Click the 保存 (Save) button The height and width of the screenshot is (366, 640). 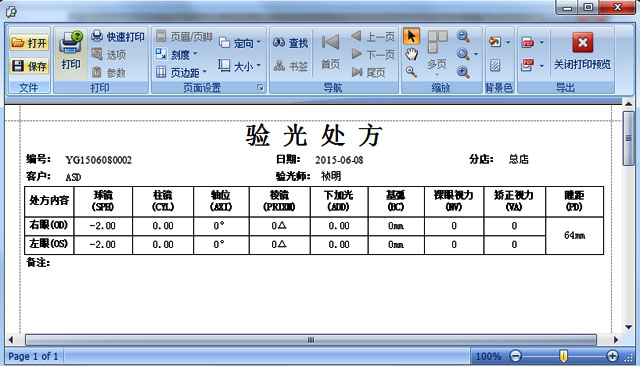coord(29,66)
